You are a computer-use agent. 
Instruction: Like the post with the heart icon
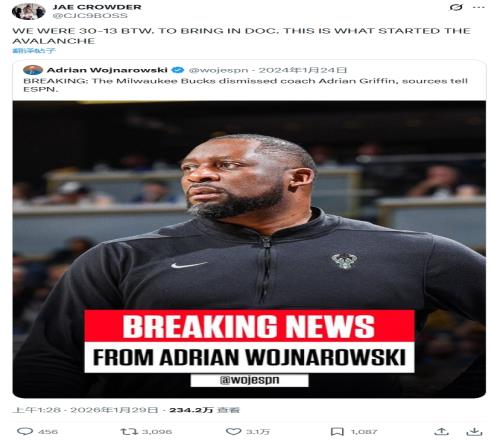234,431
